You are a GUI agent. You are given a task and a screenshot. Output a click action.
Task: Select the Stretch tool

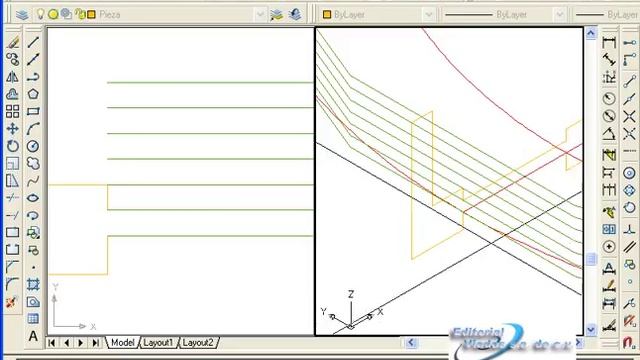[13, 180]
